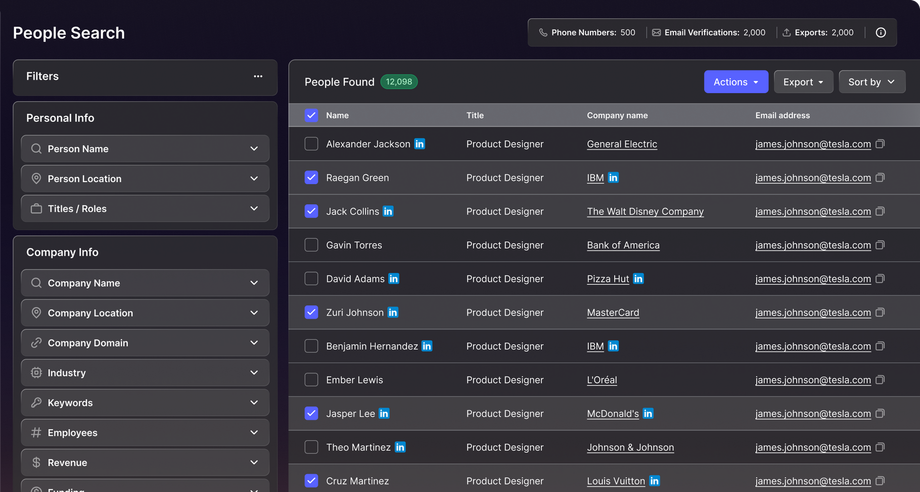Image resolution: width=920 pixels, height=492 pixels.
Task: Expand the Revenue filter
Action: coord(145,463)
